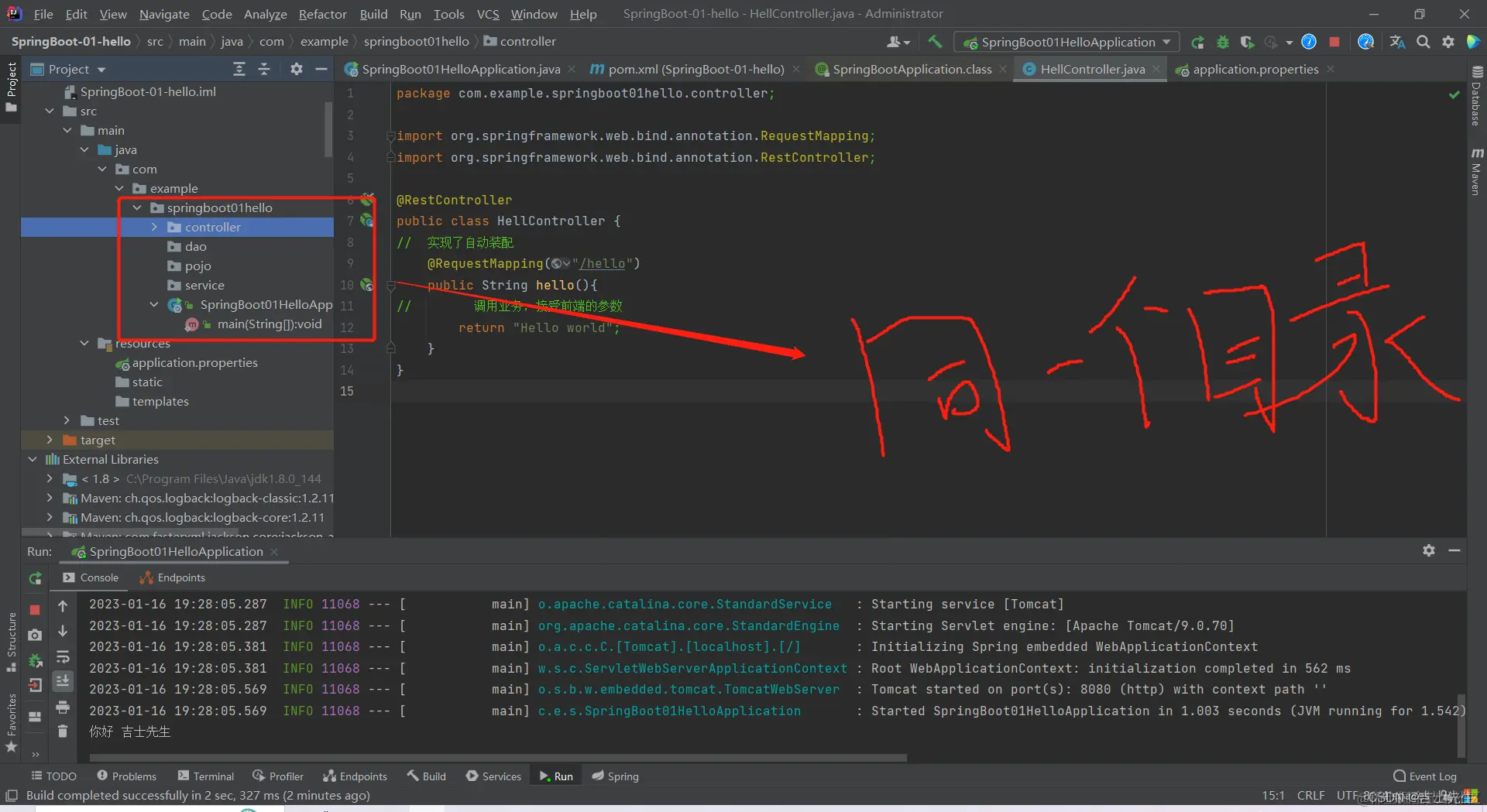
Task: Hide the Project tool window
Action: point(321,69)
